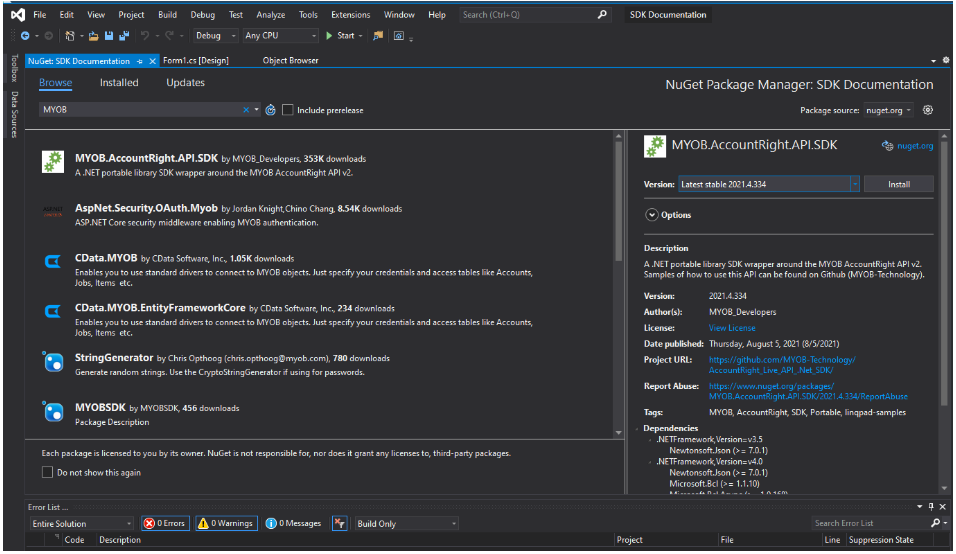The width and height of the screenshot is (956, 554).
Task: Navigate backward with the blue arrow
Action: point(25,36)
